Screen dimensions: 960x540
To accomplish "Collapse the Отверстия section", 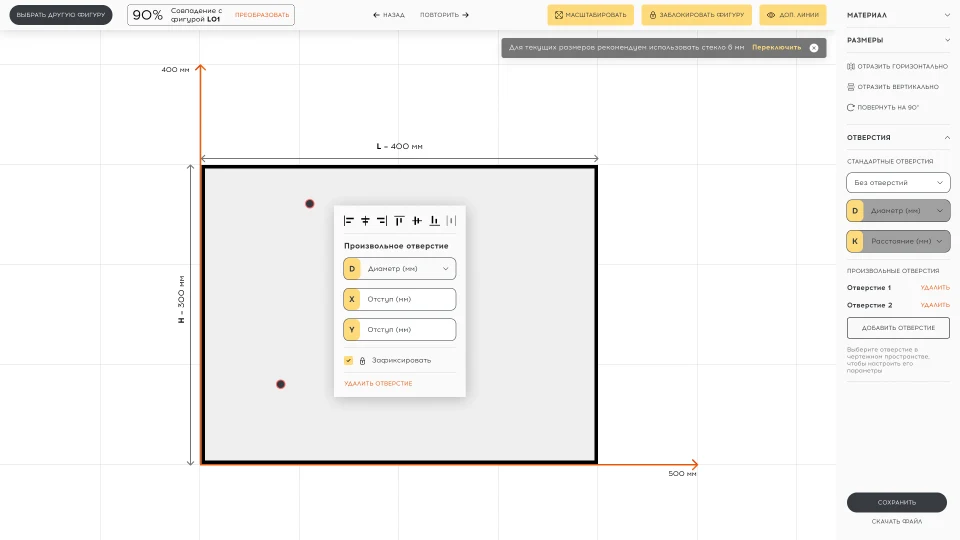I will (x=898, y=137).
